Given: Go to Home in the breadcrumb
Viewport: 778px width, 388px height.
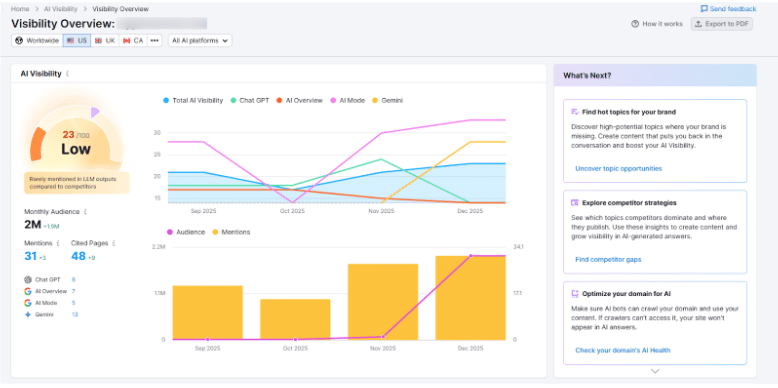Looking at the screenshot, I should pyautogui.click(x=20, y=9).
